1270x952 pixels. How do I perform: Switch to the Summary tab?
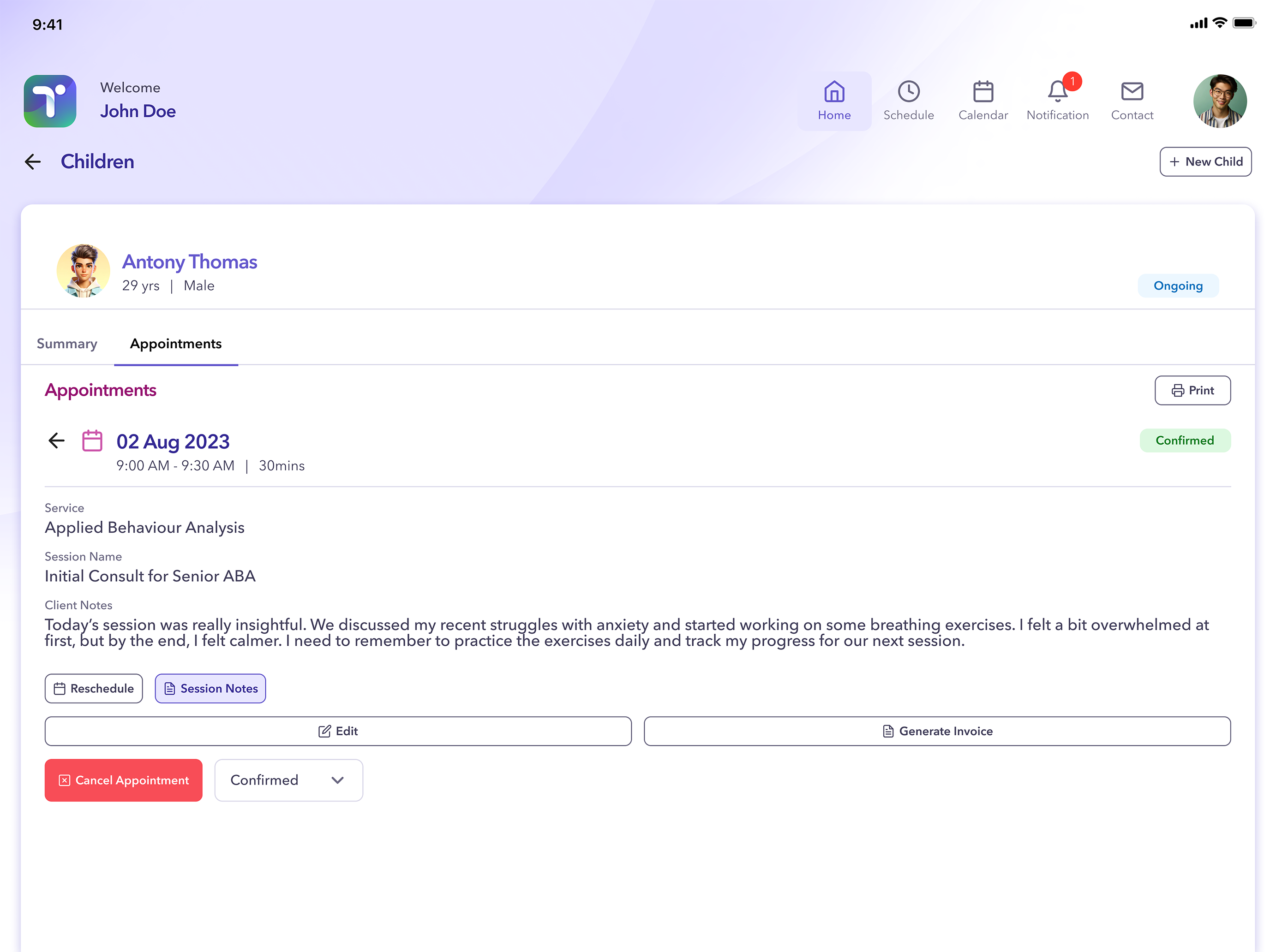(x=67, y=344)
